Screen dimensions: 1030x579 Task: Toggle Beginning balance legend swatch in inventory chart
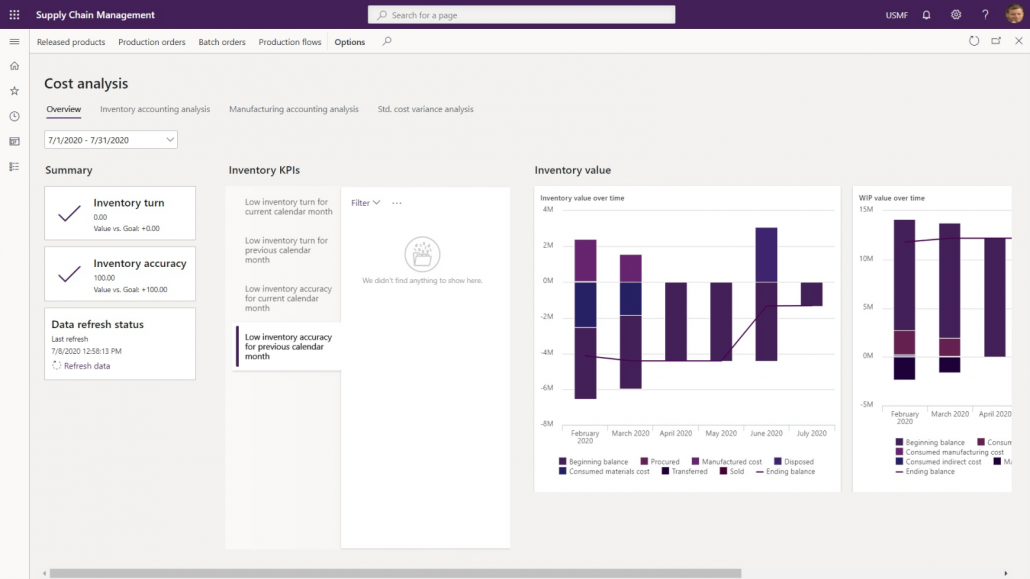(x=563, y=462)
